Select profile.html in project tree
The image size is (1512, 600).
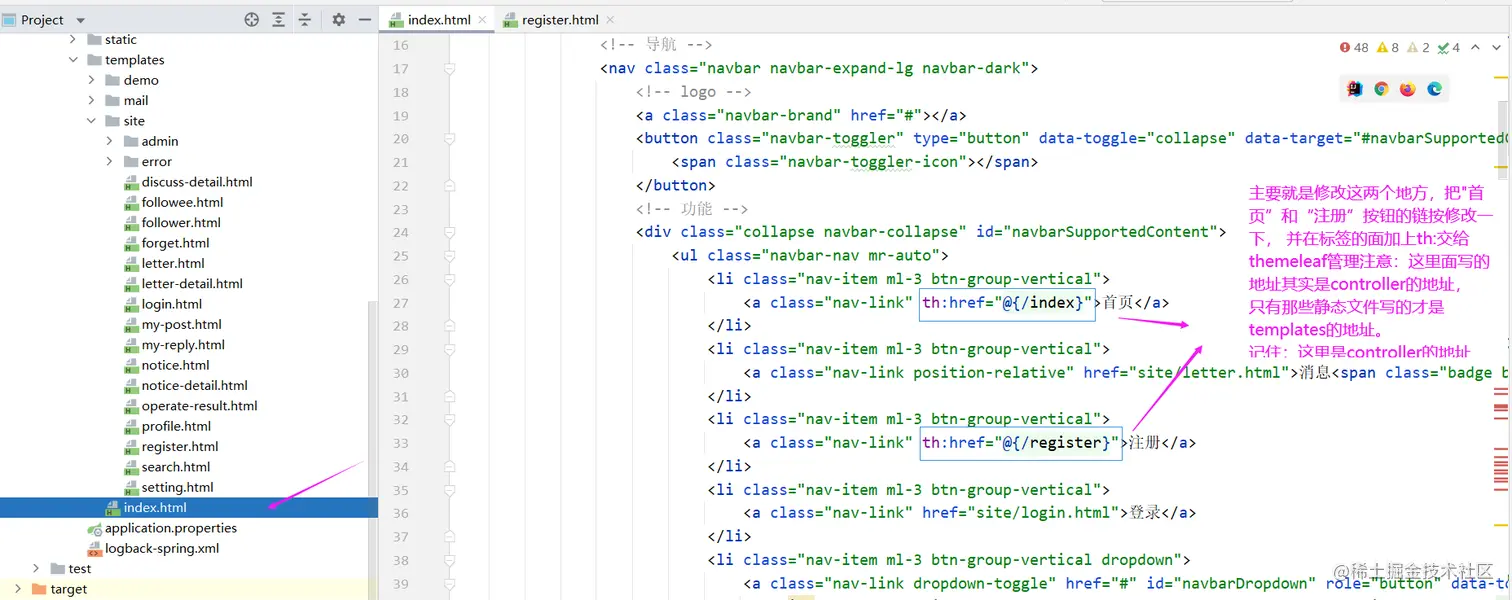point(167,426)
